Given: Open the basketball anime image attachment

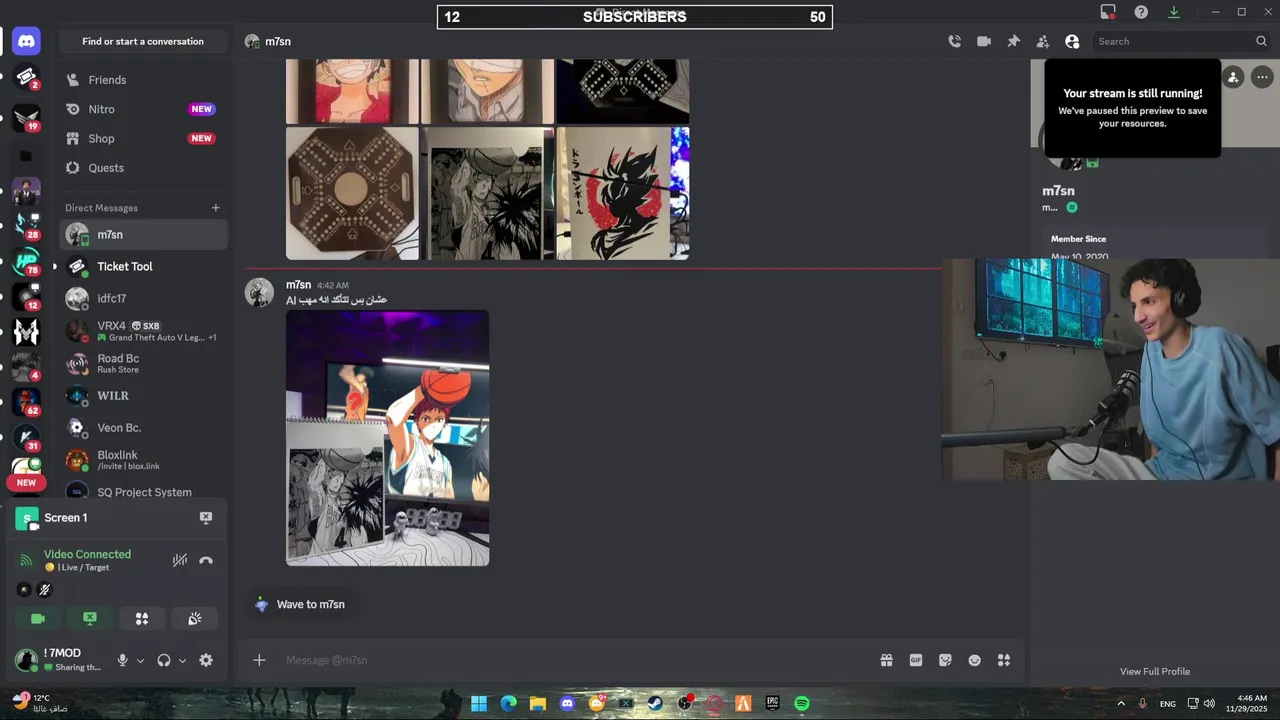Looking at the screenshot, I should pyautogui.click(x=388, y=438).
